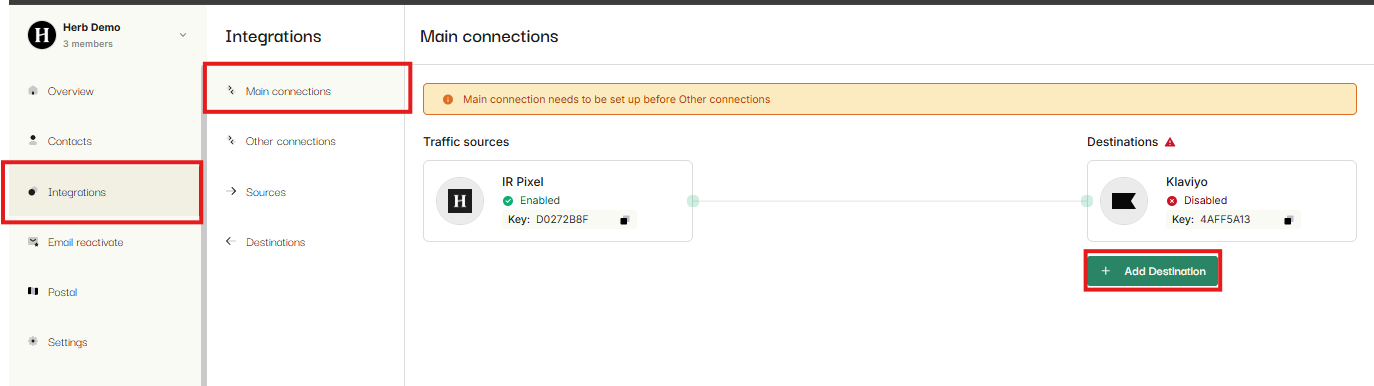The height and width of the screenshot is (386, 1374).
Task: Copy the IR Pixel key D0272B8F
Action: tap(623, 220)
